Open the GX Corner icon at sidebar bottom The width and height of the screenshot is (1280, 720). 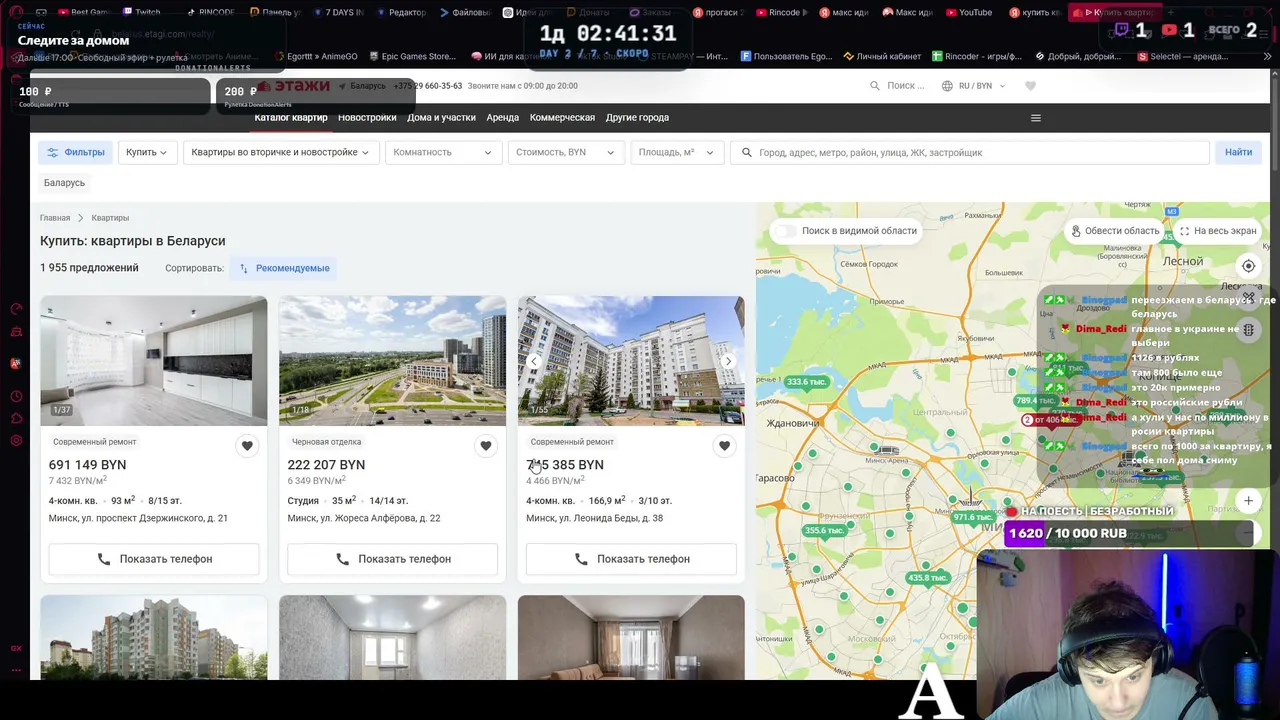(16, 648)
